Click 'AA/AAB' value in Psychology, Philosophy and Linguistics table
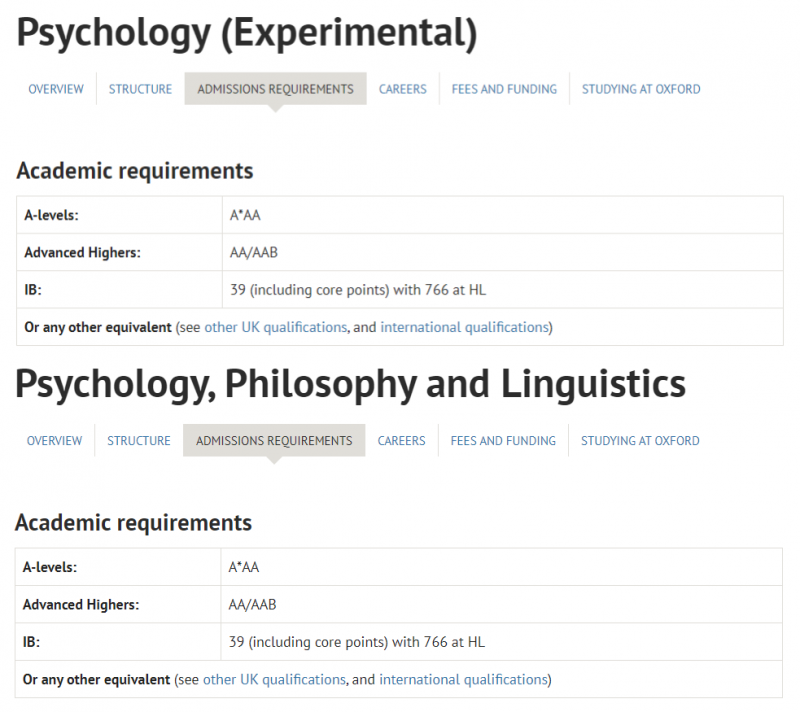This screenshot has height=712, width=800. click(x=253, y=605)
